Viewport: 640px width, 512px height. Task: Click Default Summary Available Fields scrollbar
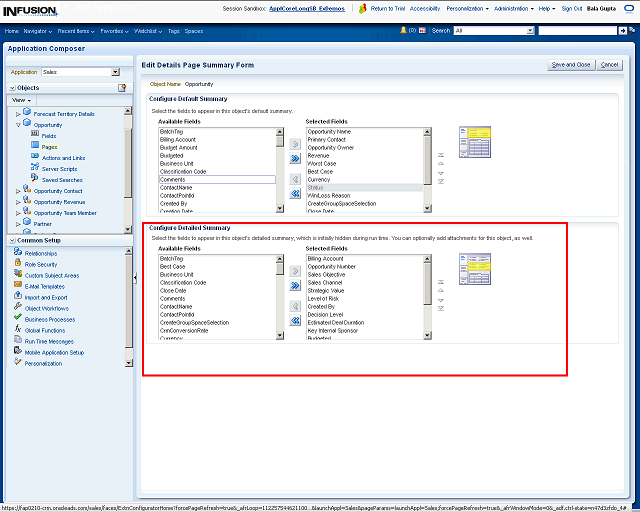coord(279,170)
